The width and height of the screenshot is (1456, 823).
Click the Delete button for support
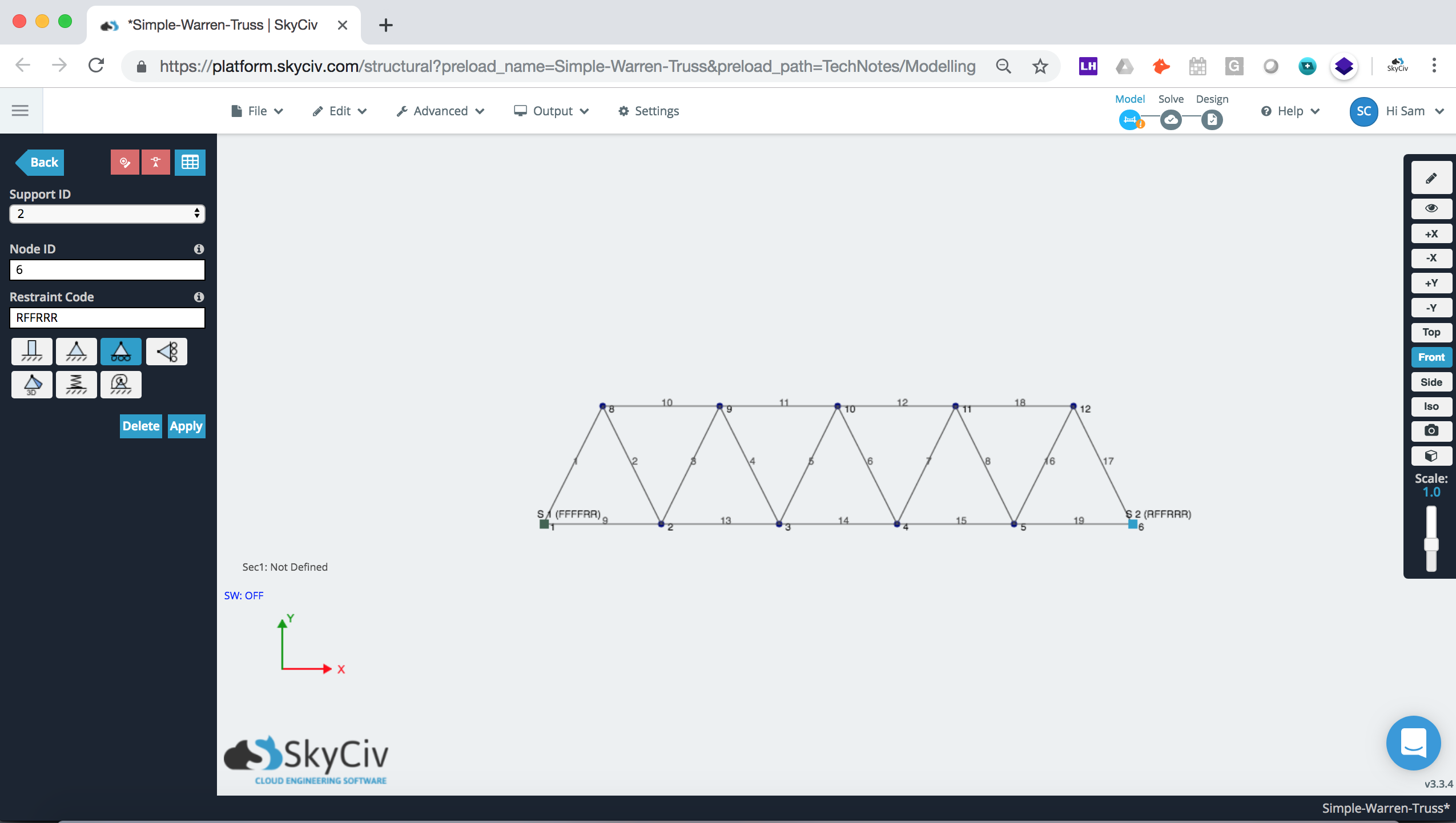[140, 425]
